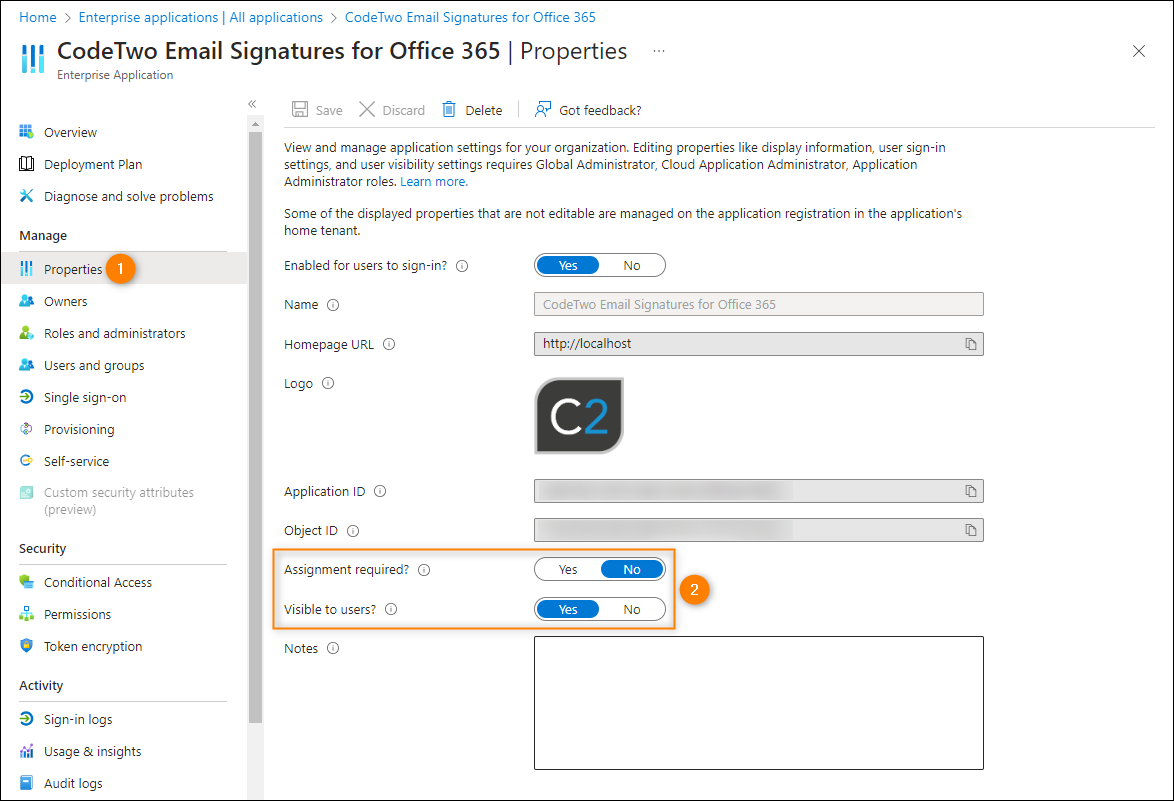Show info tooltip for Assignment required
The width and height of the screenshot is (1174, 801).
[424, 570]
